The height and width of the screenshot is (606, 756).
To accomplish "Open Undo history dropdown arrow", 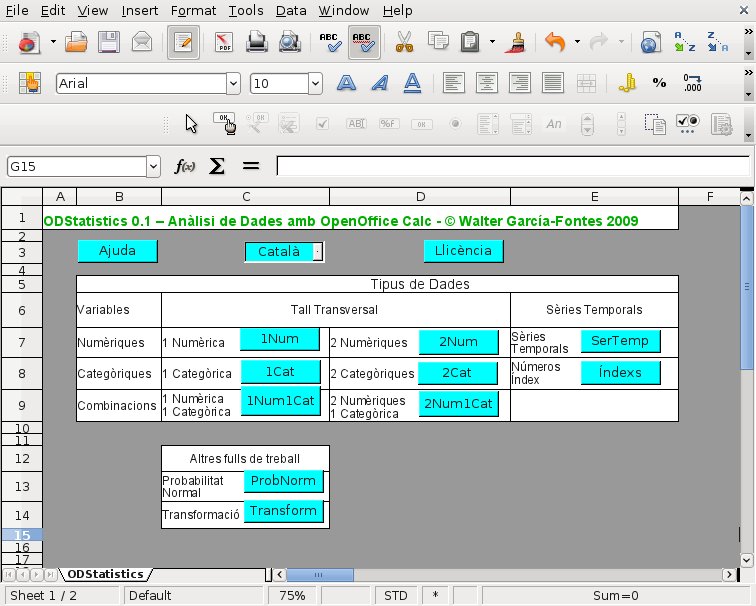I will [577, 42].
